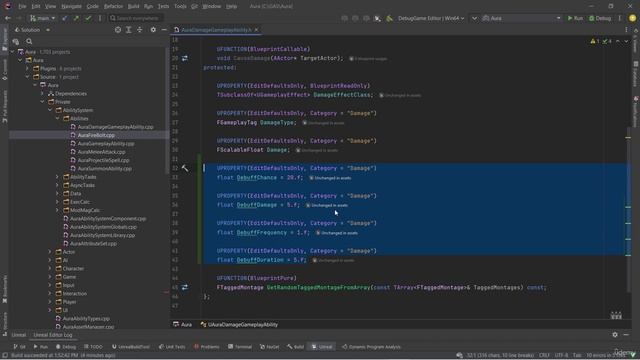Image resolution: width=640 pixels, height=360 pixels.
Task: Select AuraAbilitySystemLibrary.cpp file
Action: point(102,235)
